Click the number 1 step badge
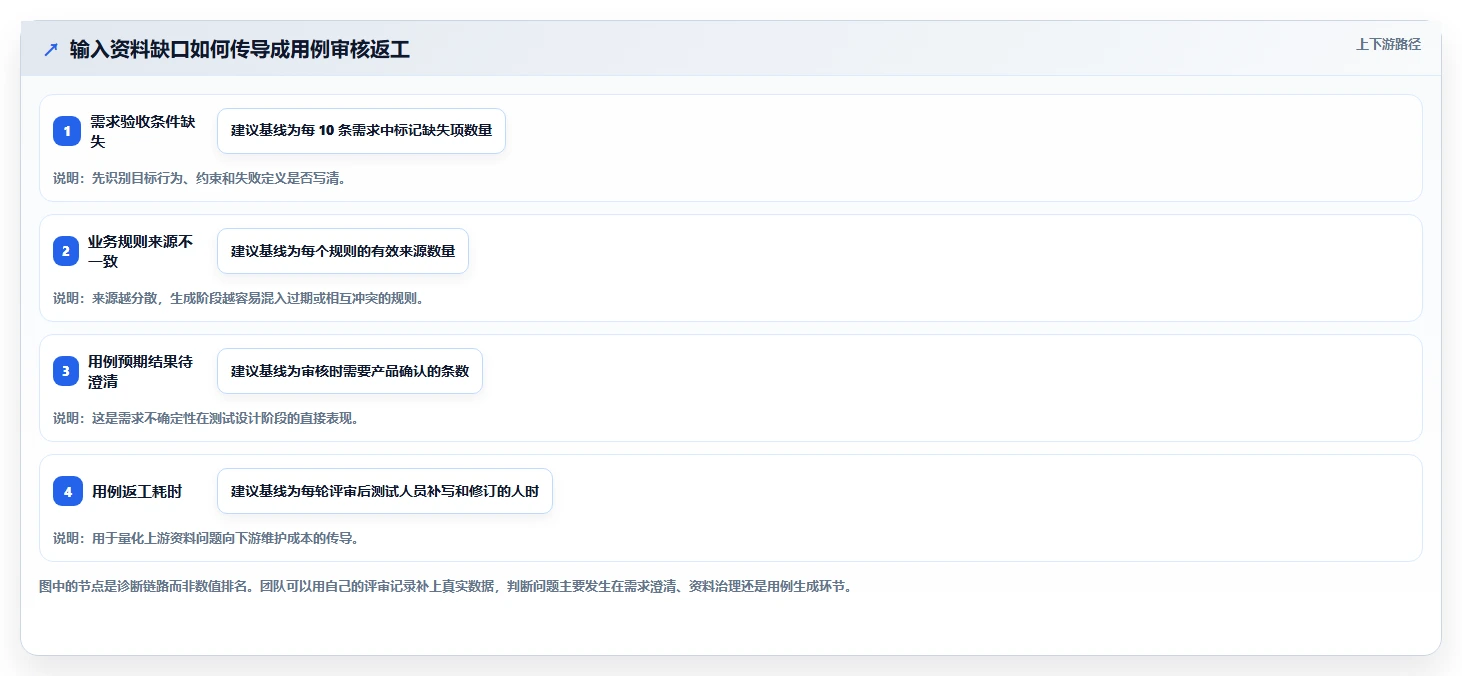Viewport: 1462px width, 676px height. tap(67, 131)
